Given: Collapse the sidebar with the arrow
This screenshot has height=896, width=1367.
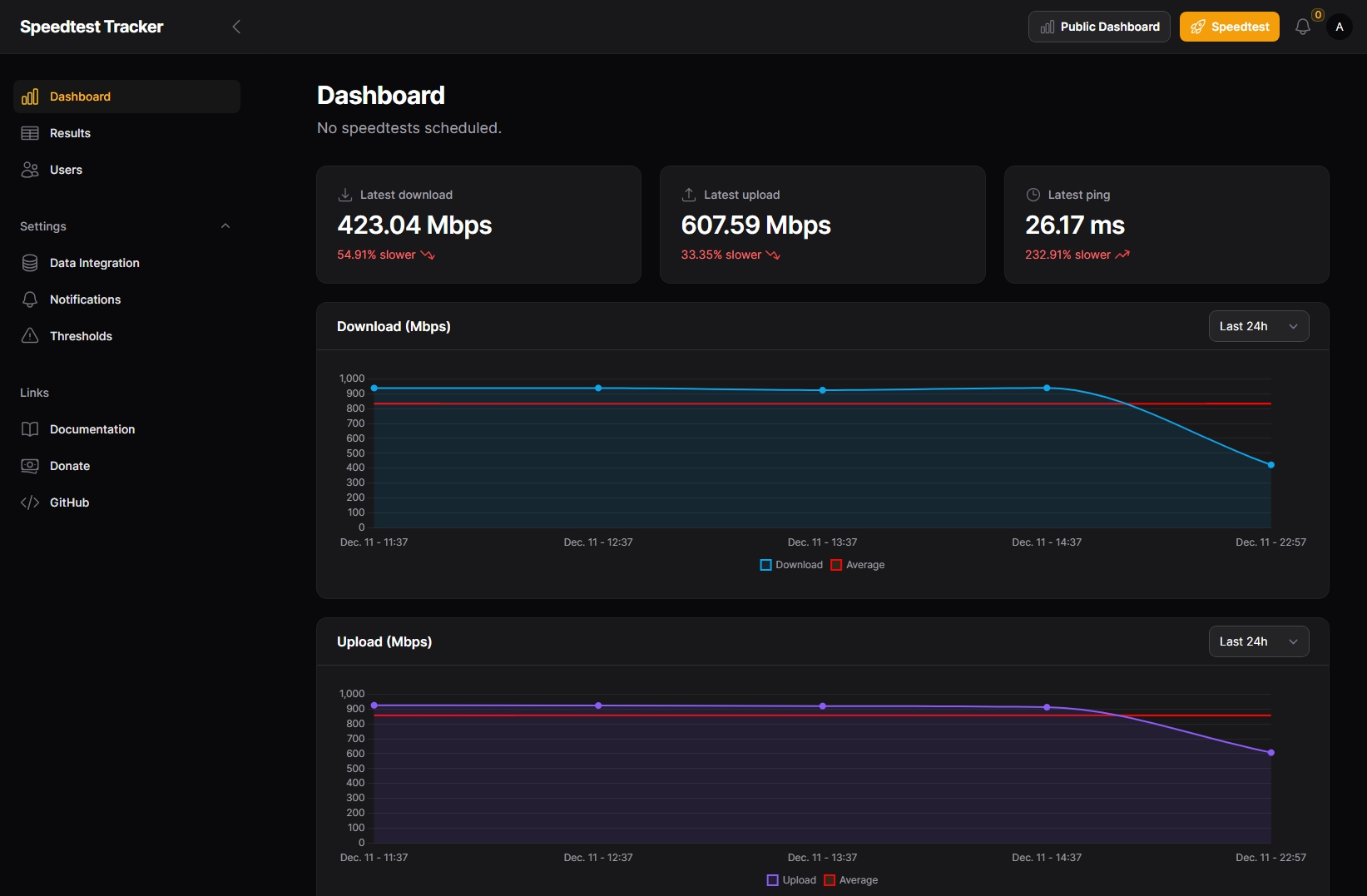Looking at the screenshot, I should (236, 26).
